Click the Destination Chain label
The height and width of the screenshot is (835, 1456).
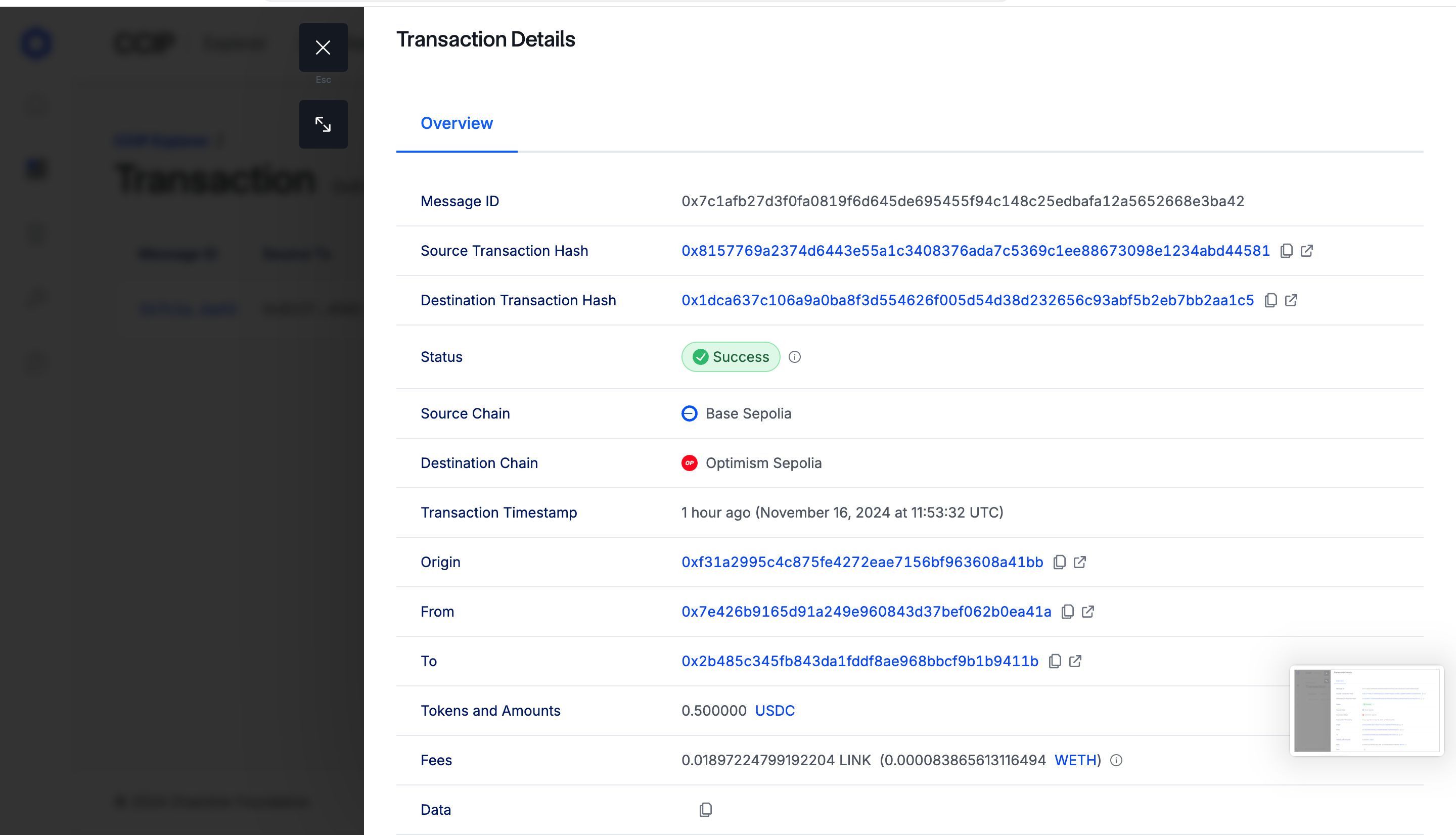tap(479, 463)
